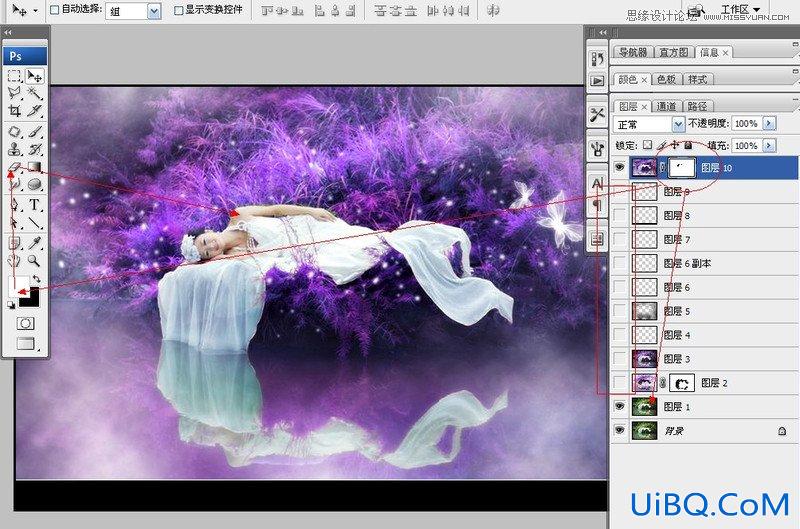Swap foreground and background colors
Screen dimensions: 800x529
coord(36,279)
